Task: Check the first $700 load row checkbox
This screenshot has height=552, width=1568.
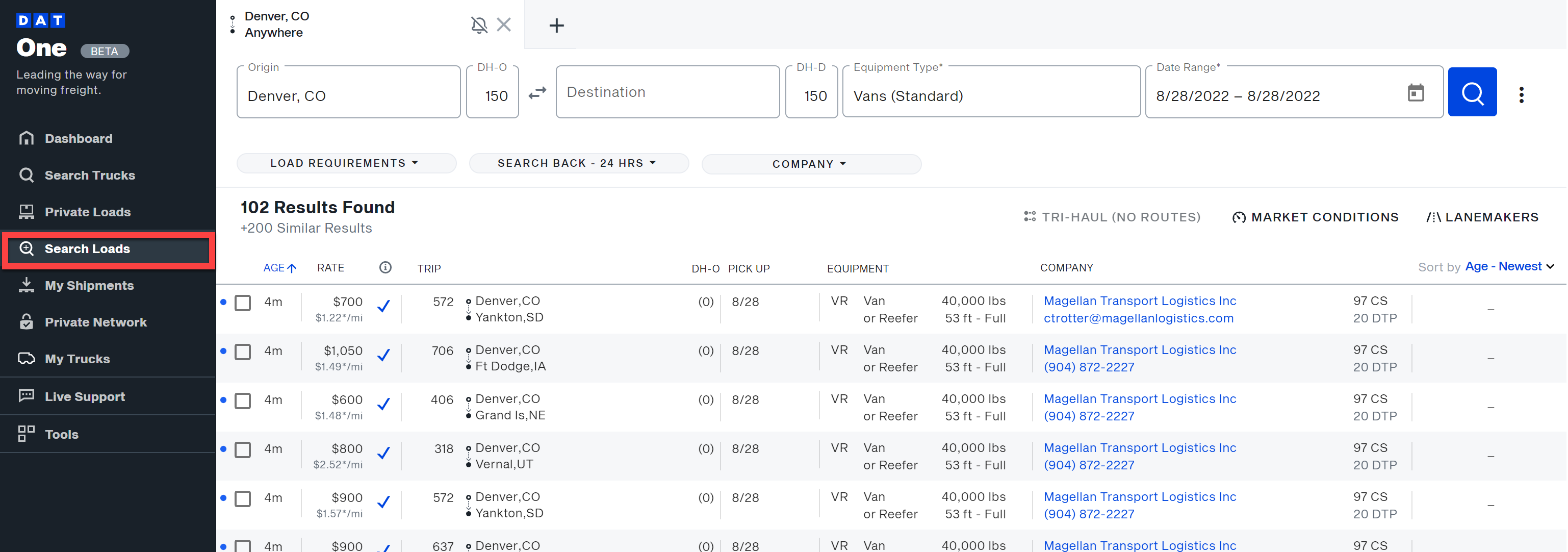Action: (243, 303)
